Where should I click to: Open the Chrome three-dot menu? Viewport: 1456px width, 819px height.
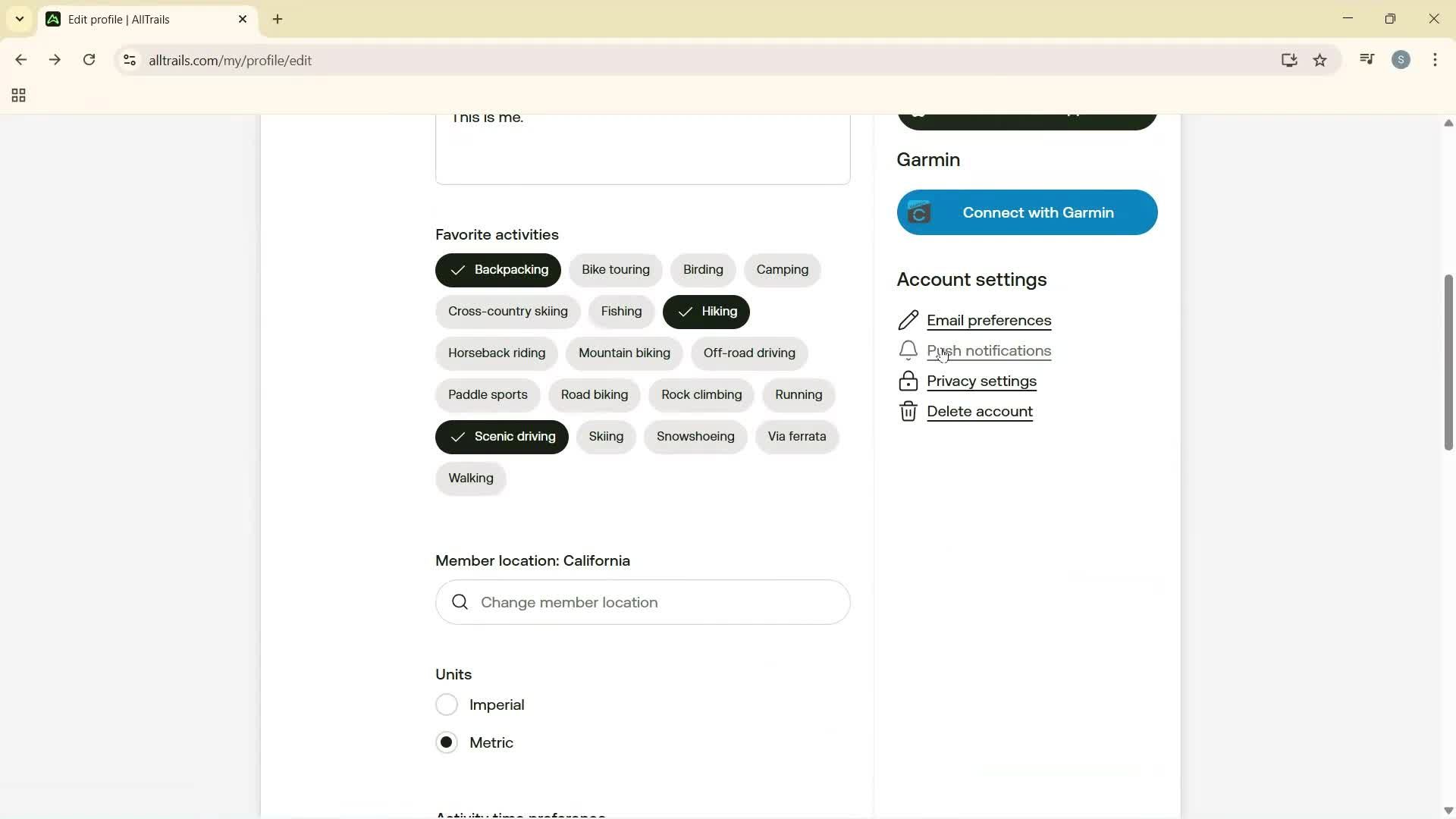1436,60
